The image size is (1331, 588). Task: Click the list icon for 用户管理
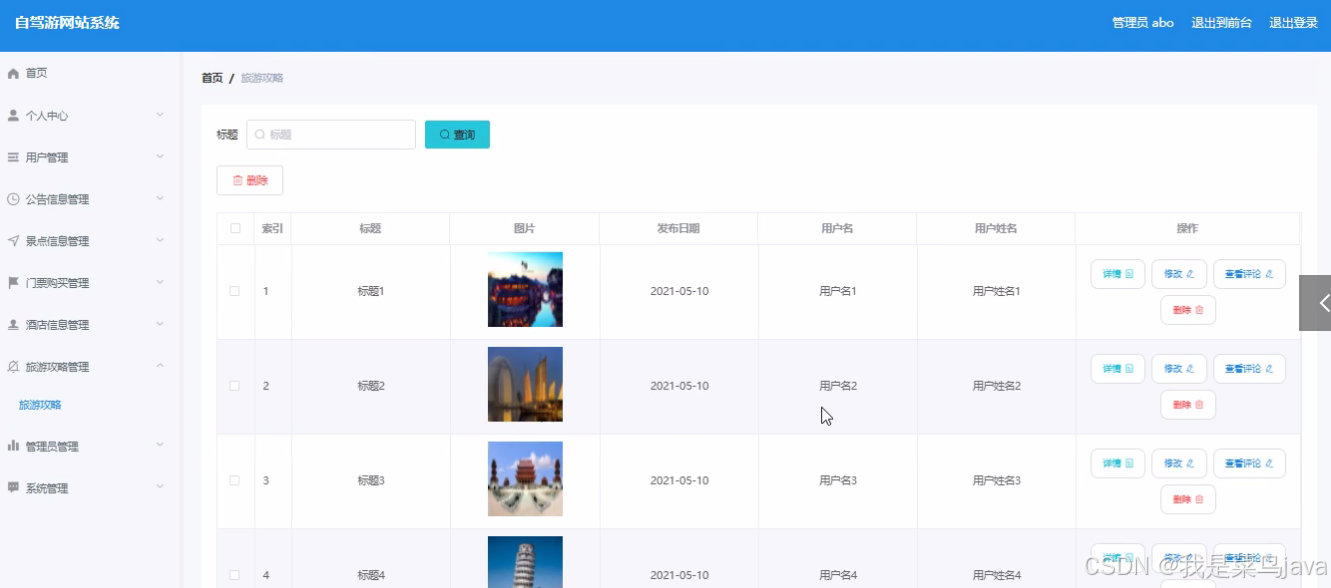click(14, 158)
